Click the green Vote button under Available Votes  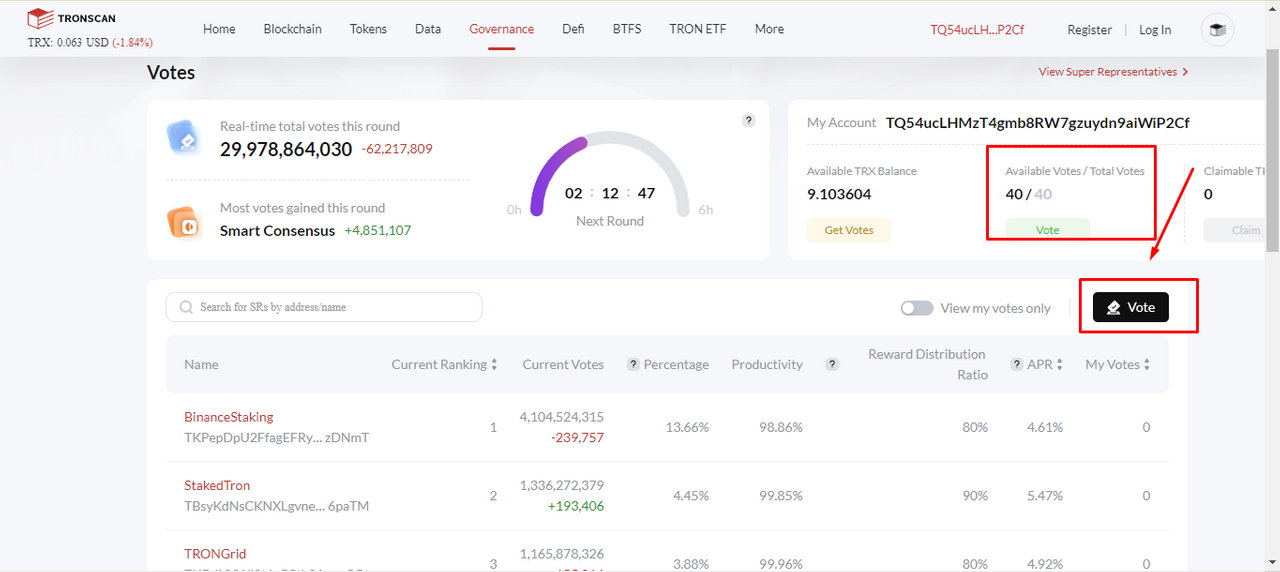tap(1047, 230)
